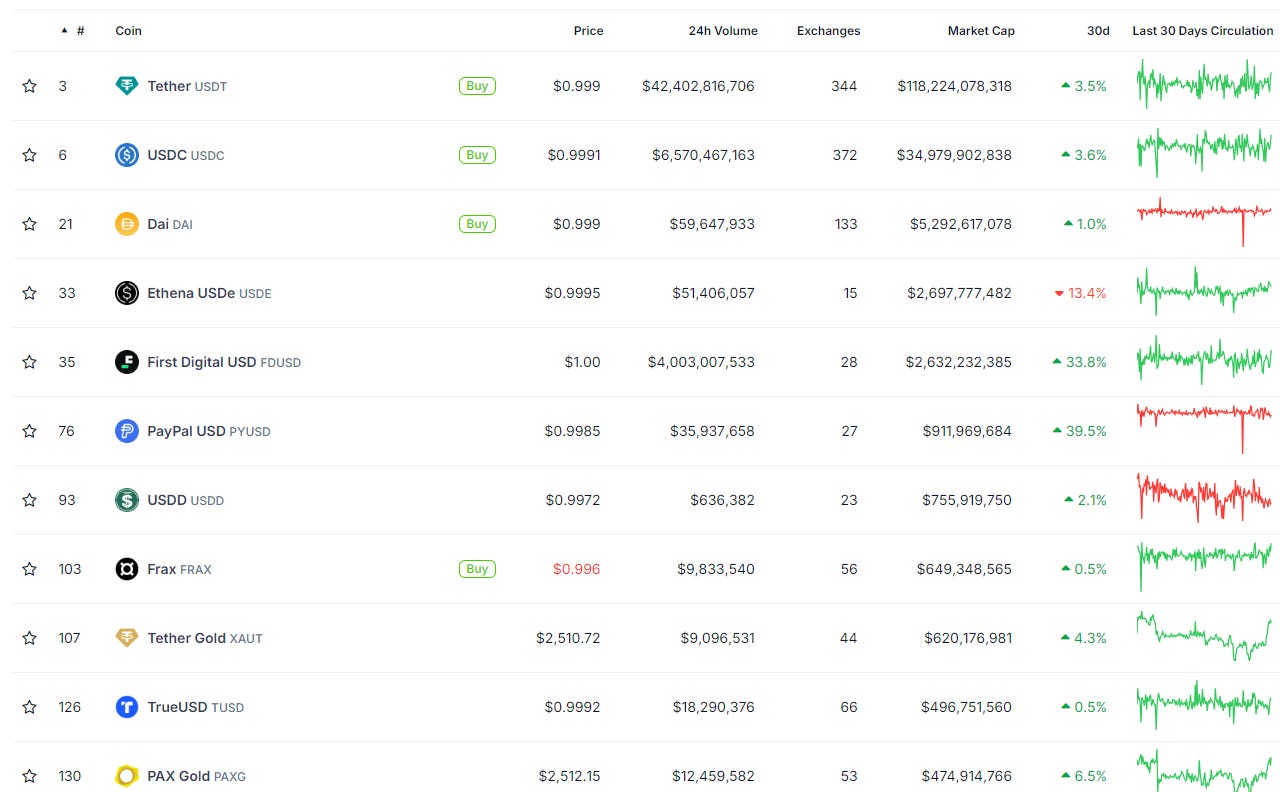Open the PAX Gold PAXG link
Screen dimensions: 1280x792
[x=196, y=776]
